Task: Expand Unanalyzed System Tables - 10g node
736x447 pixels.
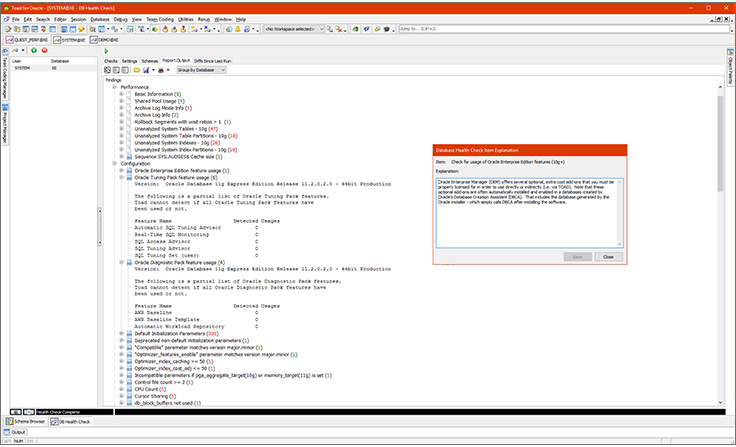Action: click(121, 129)
